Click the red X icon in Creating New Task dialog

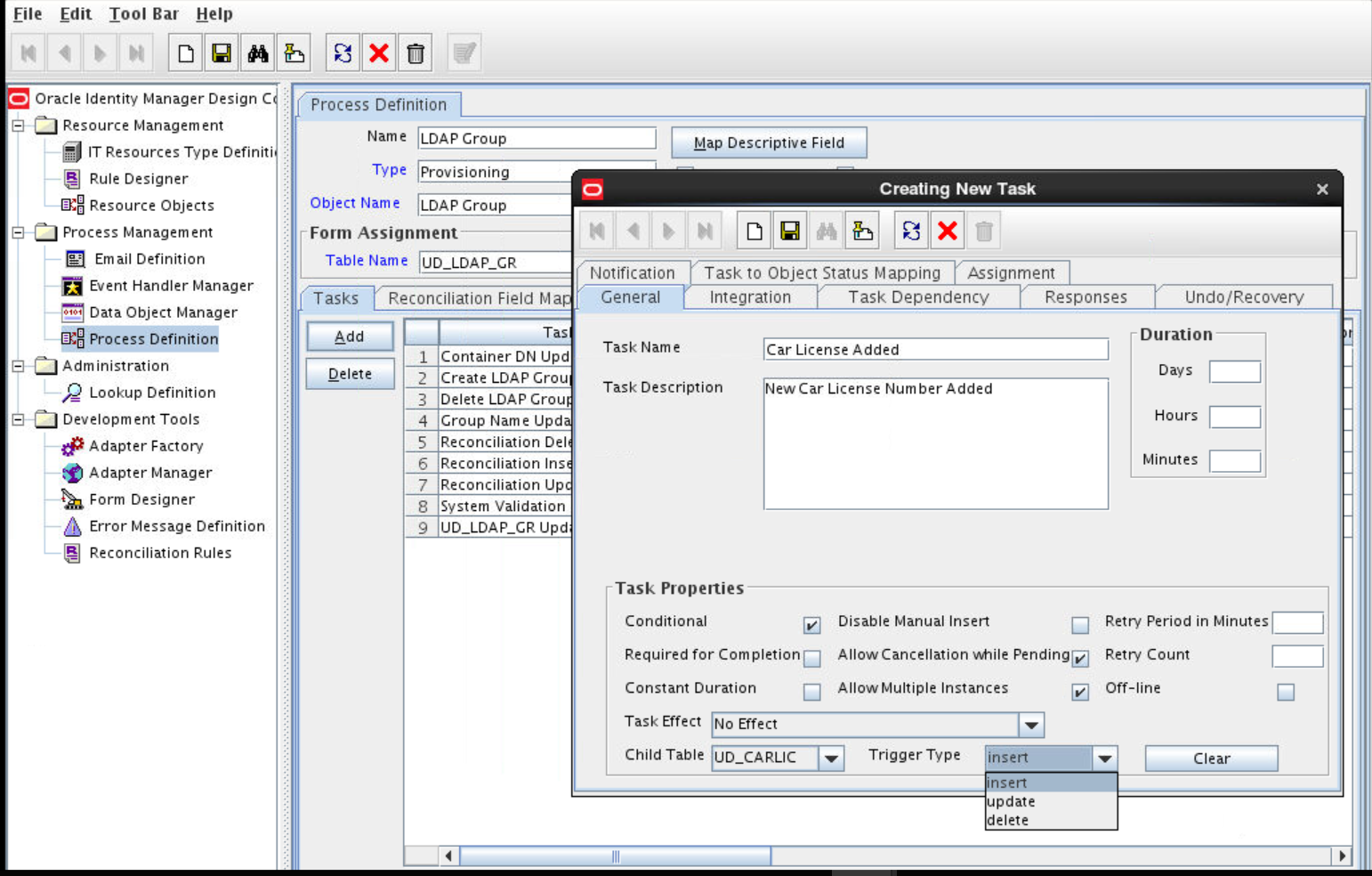[948, 231]
